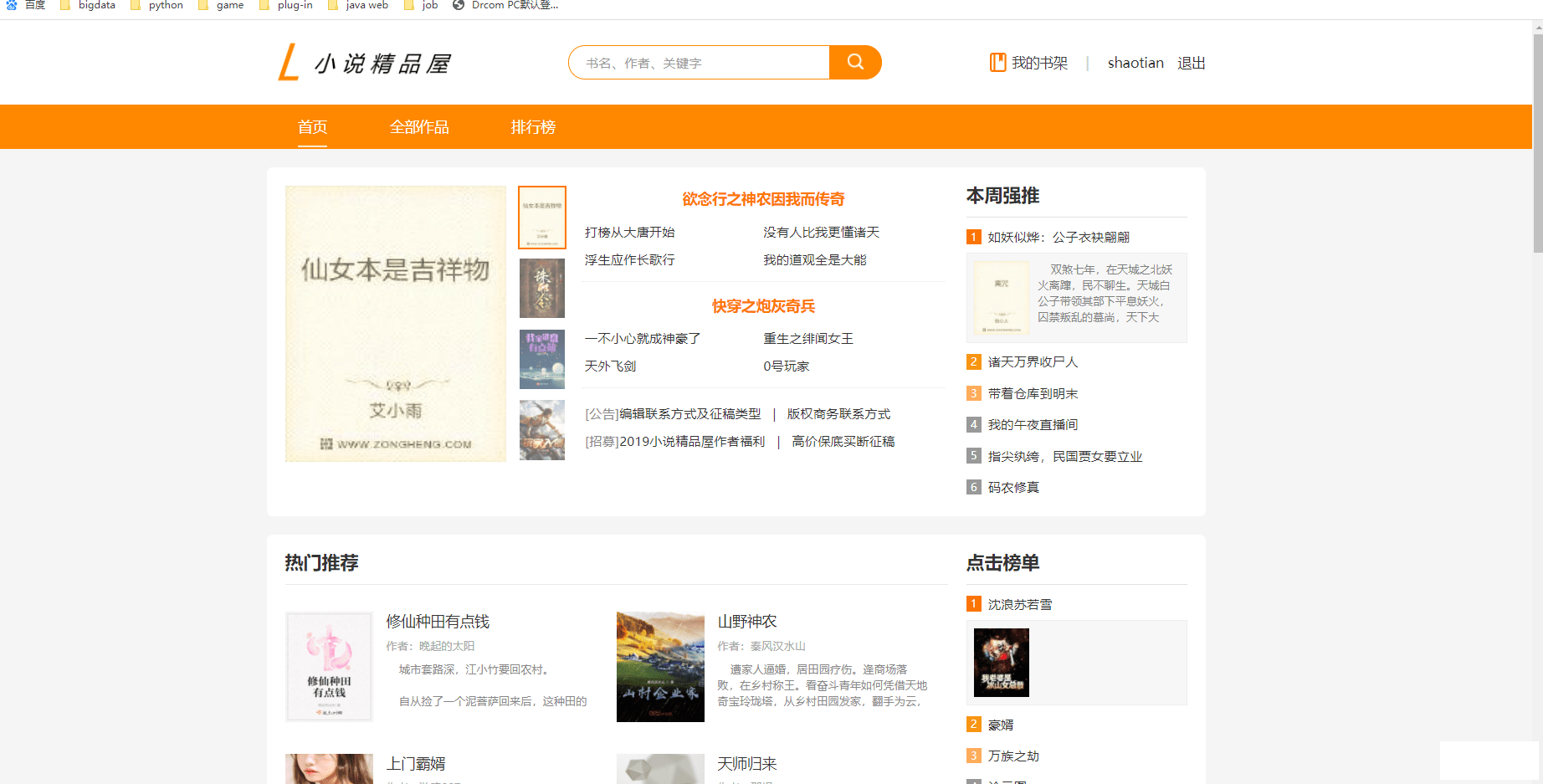Select the third small blue cover thumbnail
This screenshot has height=784, width=1543.
point(542,359)
